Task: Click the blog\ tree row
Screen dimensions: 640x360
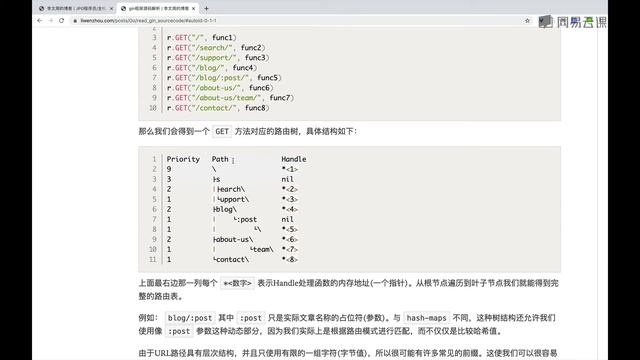Action: 224,209
